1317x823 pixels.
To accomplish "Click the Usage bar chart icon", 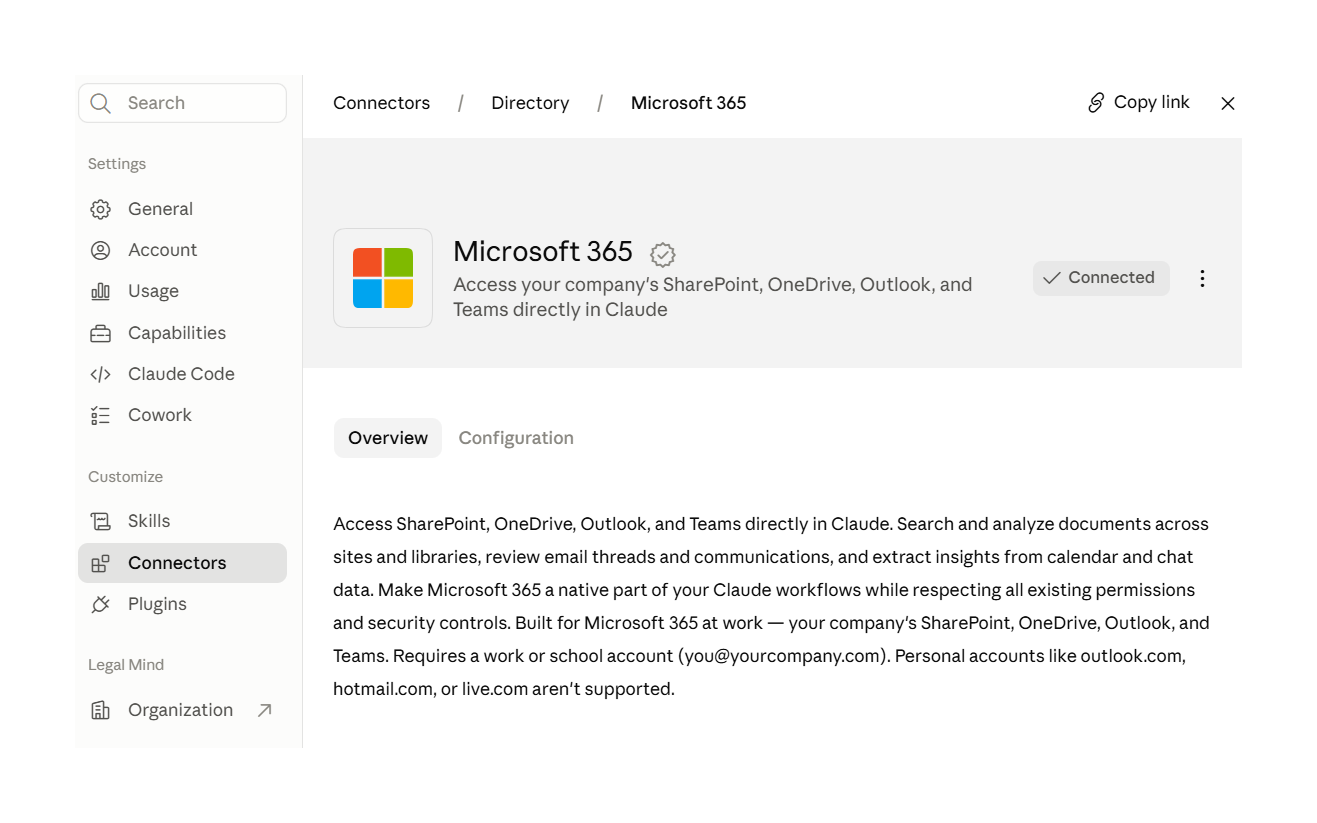I will coord(100,291).
